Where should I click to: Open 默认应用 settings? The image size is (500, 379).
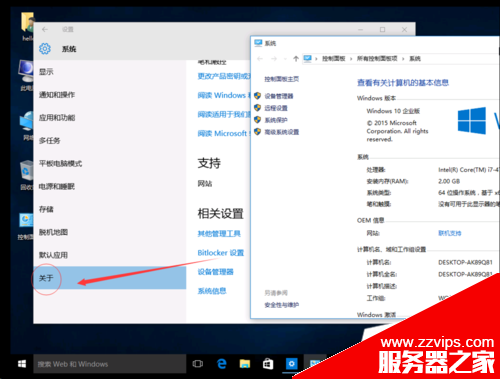click(x=53, y=255)
